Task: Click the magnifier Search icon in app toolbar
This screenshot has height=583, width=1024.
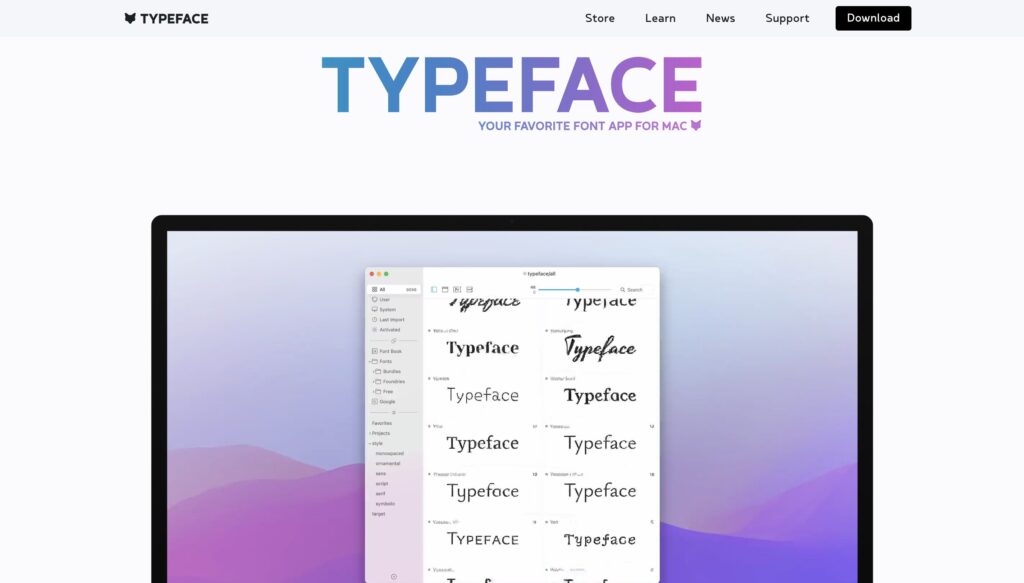Action: point(622,289)
